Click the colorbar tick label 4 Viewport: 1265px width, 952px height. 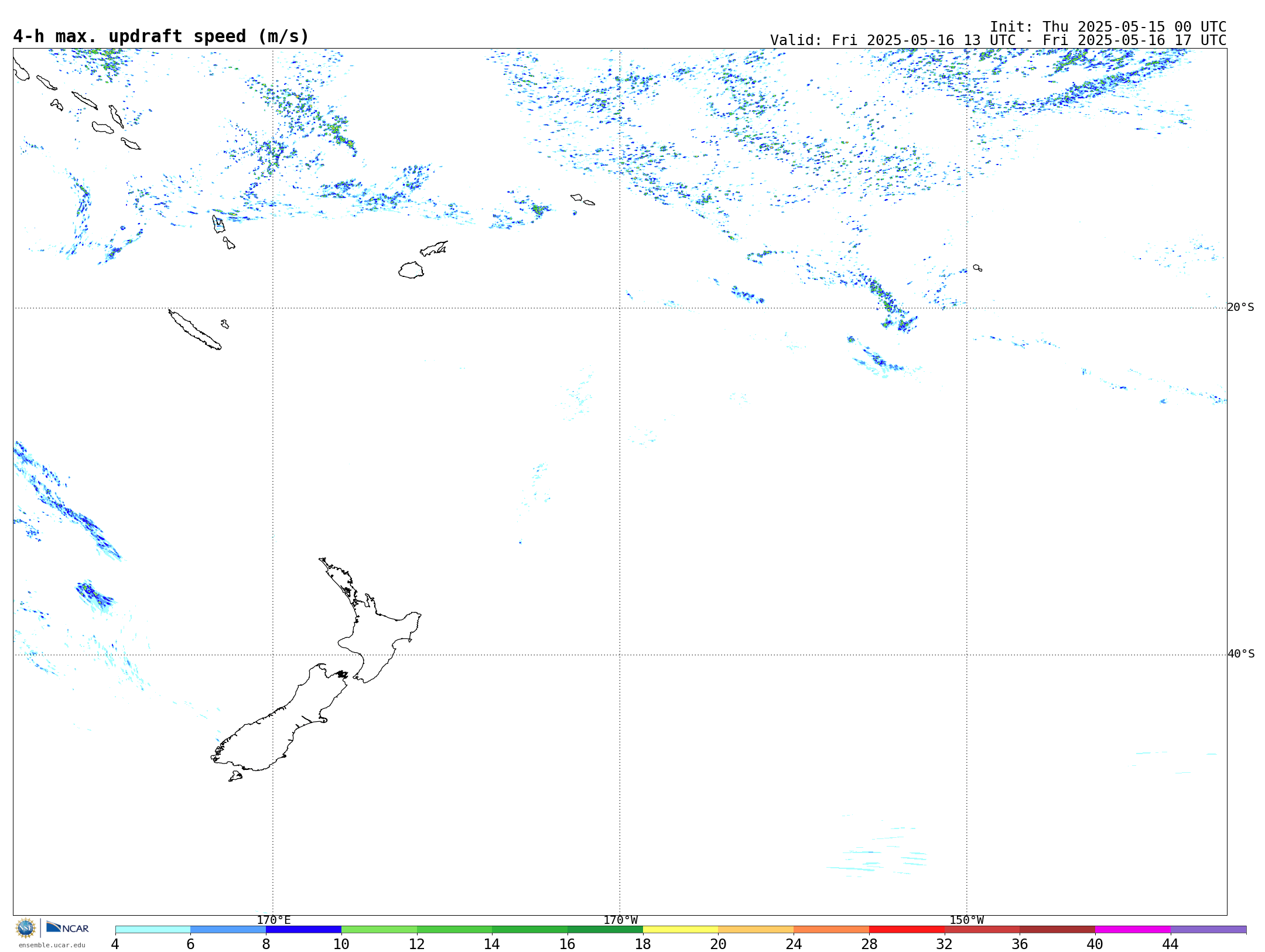(115, 944)
